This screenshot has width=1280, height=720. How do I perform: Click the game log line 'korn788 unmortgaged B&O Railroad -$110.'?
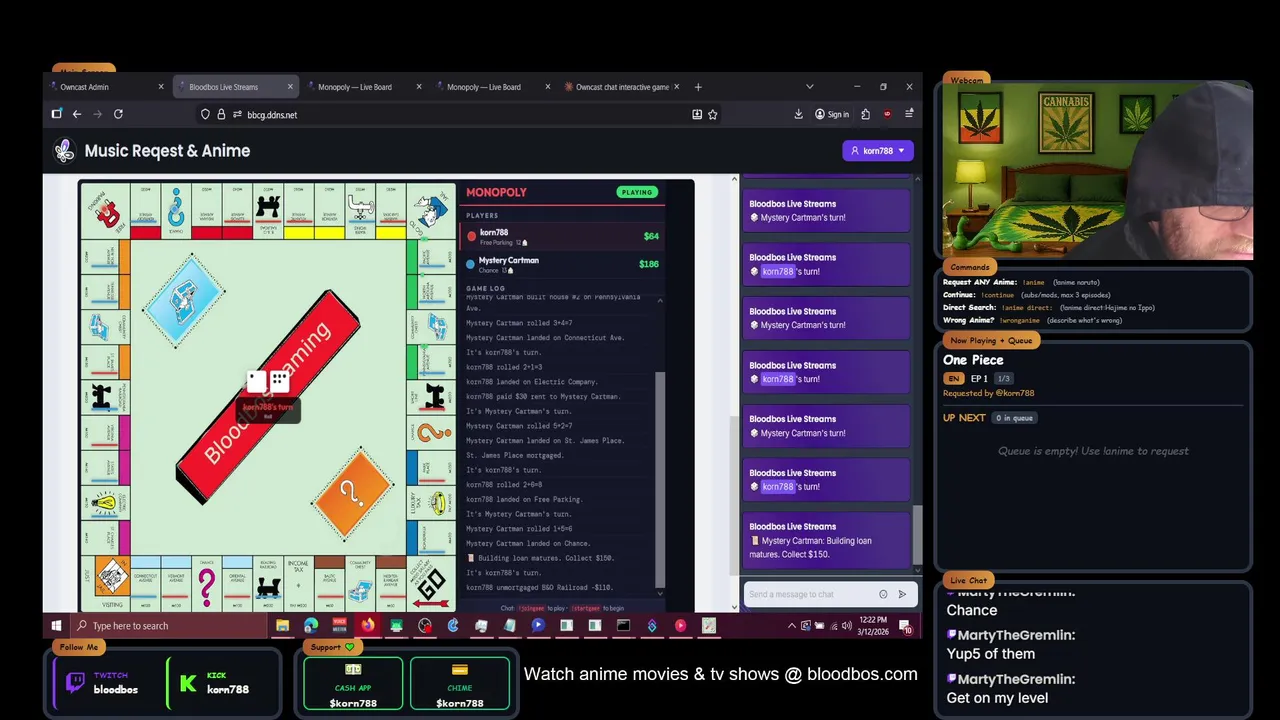540,588
